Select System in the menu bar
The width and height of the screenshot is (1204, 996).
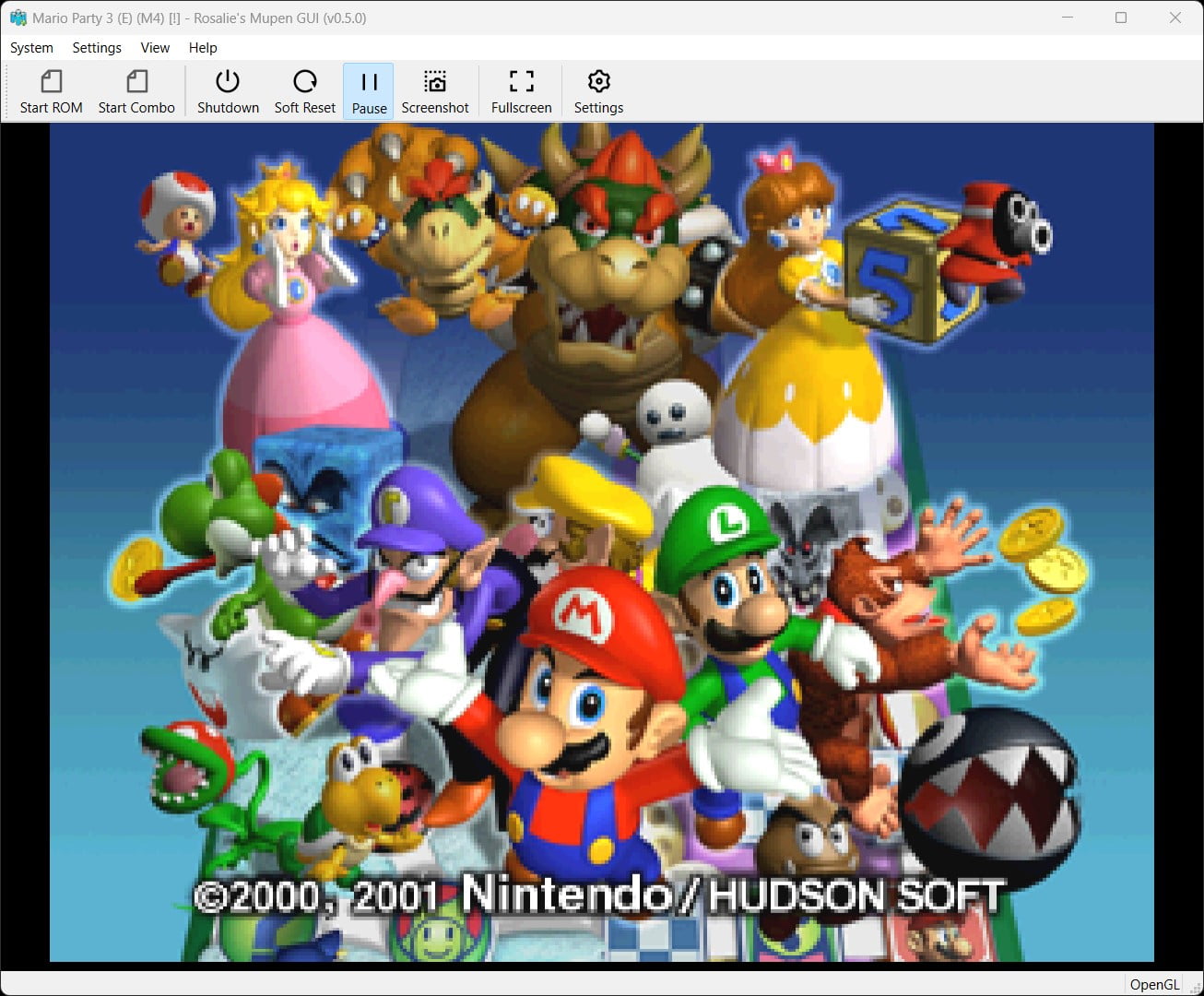coord(31,47)
